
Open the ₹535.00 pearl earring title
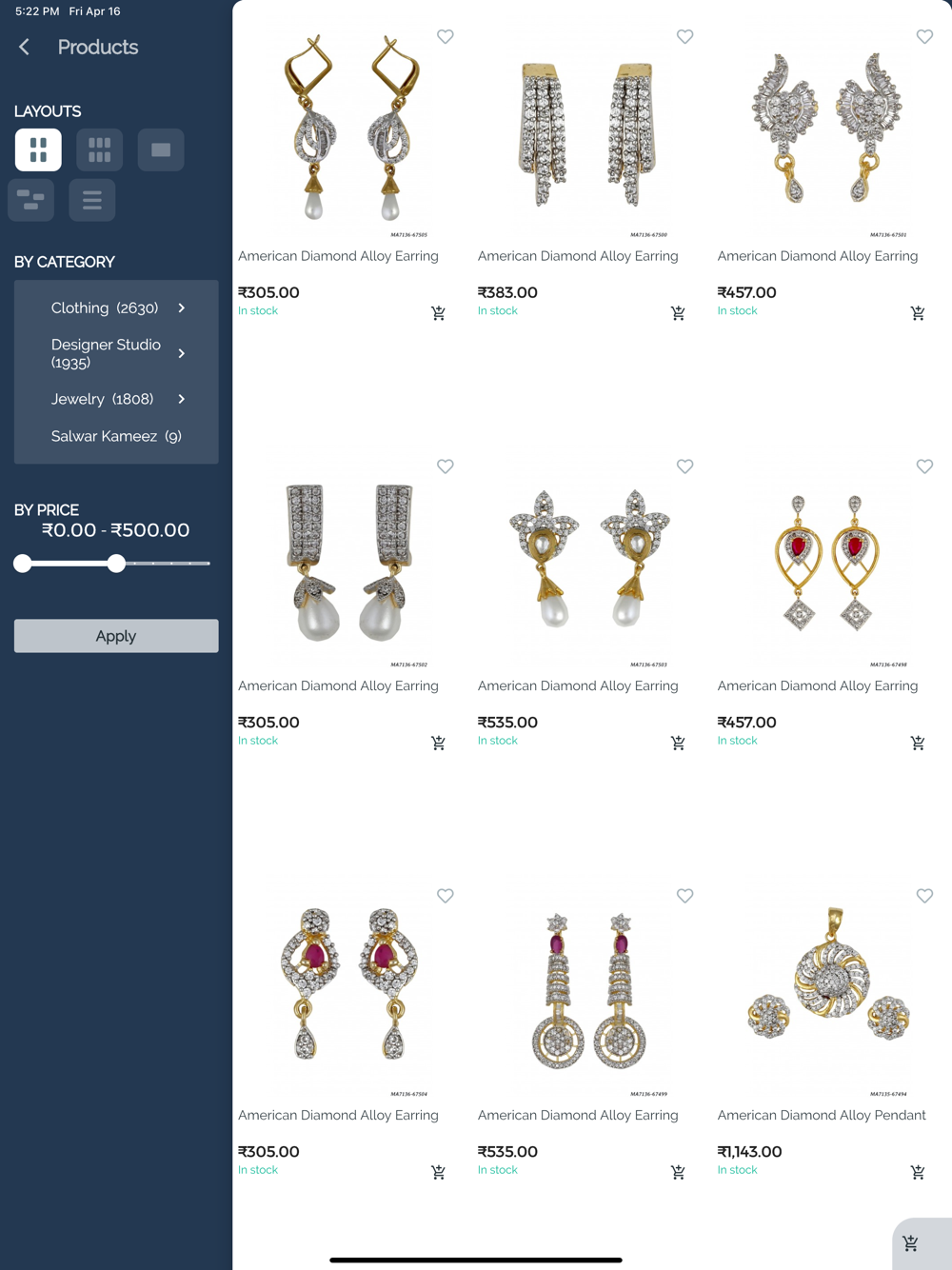(578, 685)
